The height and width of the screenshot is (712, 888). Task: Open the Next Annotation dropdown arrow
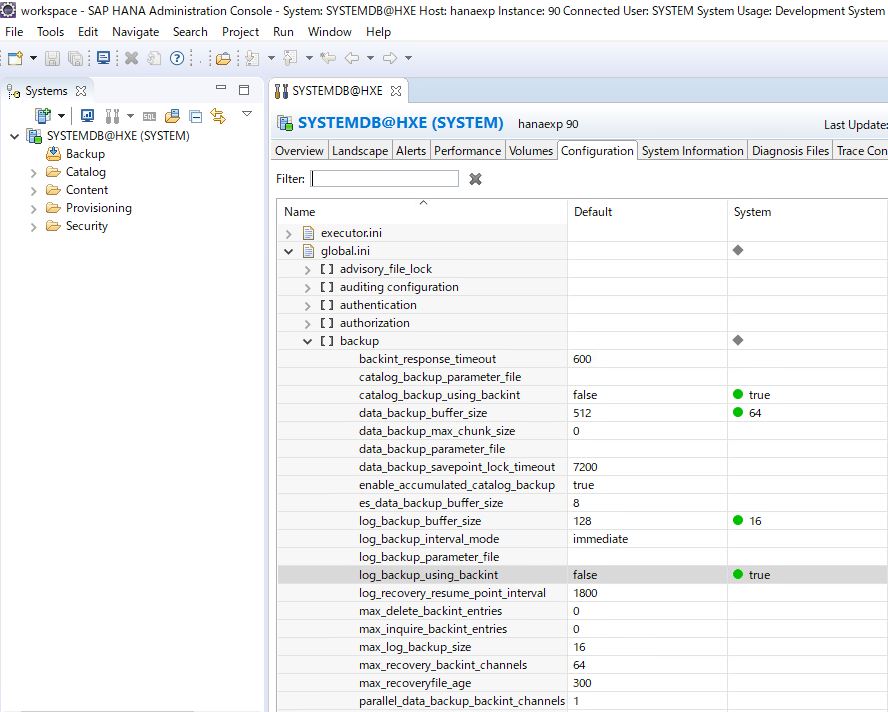pos(271,58)
